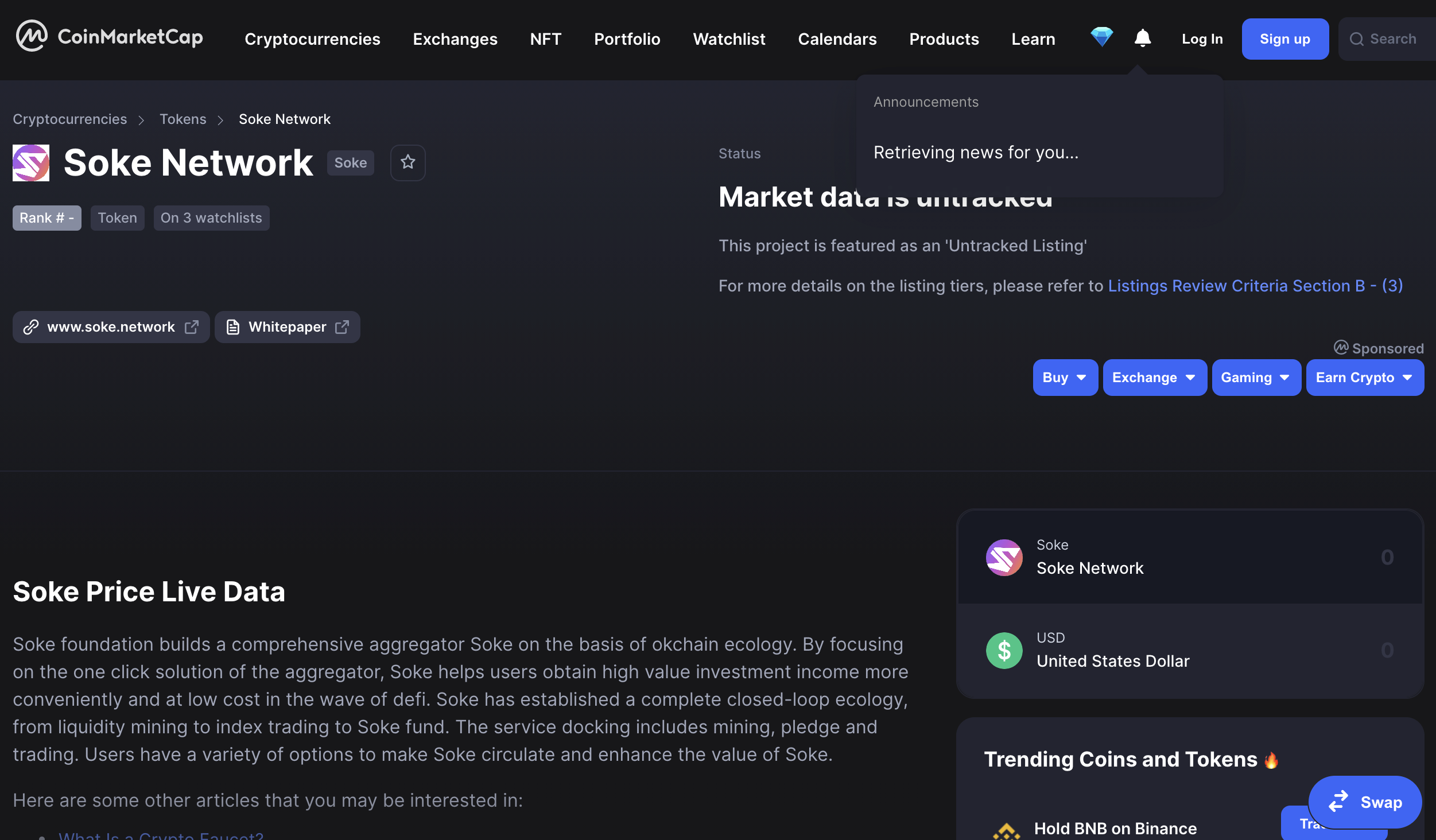The height and width of the screenshot is (840, 1436).
Task: Open the Cryptocurrencies nav menu
Action: [312, 39]
